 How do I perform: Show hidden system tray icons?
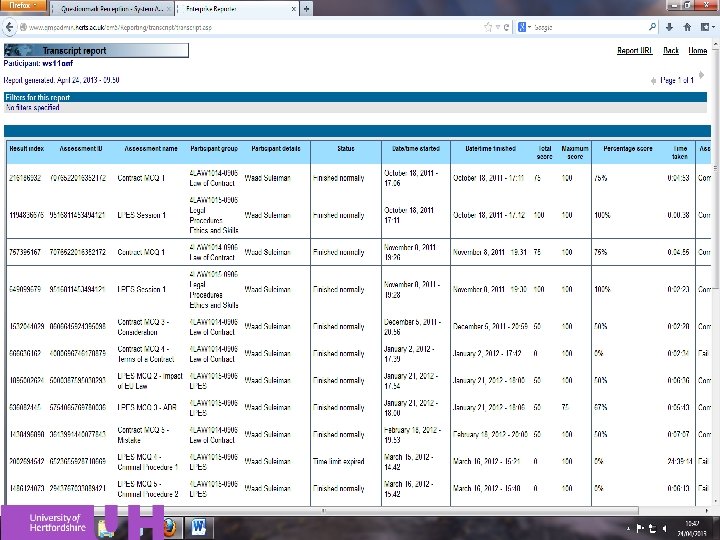pos(628,529)
